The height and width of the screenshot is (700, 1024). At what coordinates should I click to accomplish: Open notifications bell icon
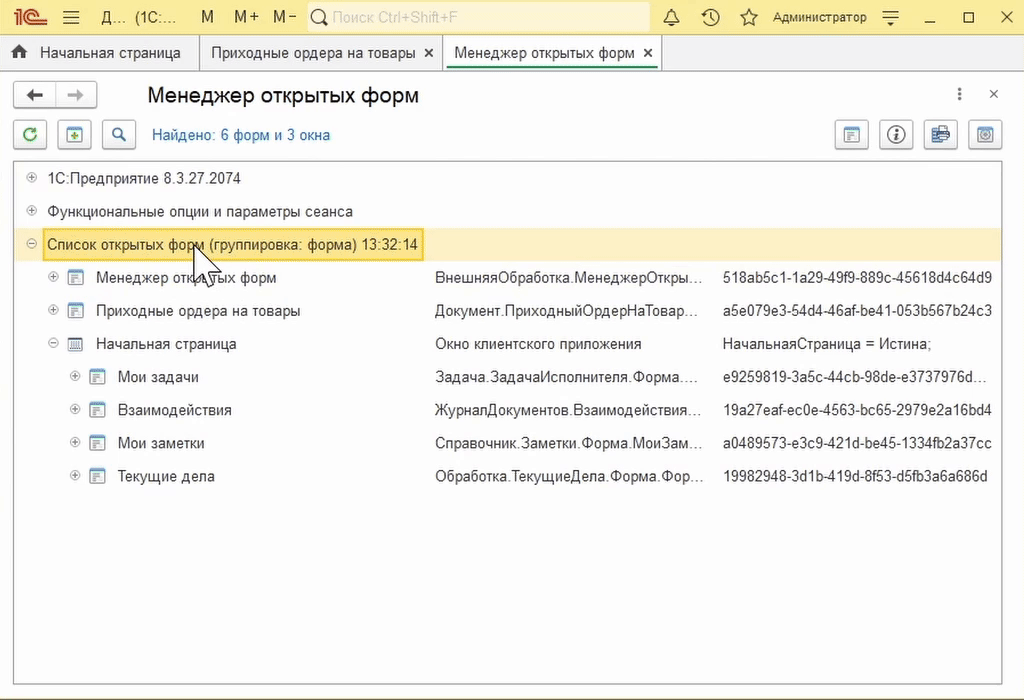point(671,17)
